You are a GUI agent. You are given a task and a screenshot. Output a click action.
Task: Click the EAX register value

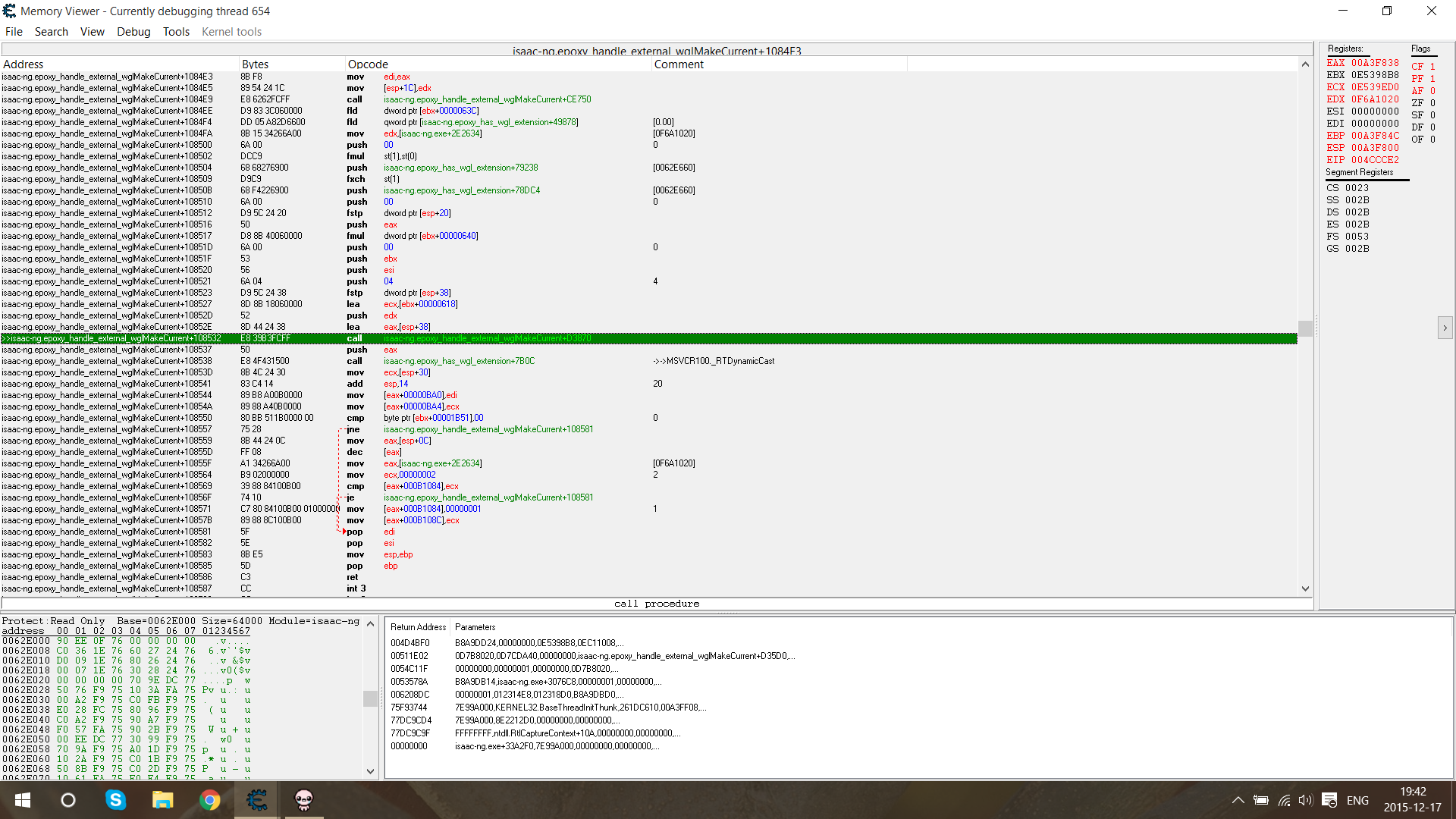pyautogui.click(x=1374, y=63)
